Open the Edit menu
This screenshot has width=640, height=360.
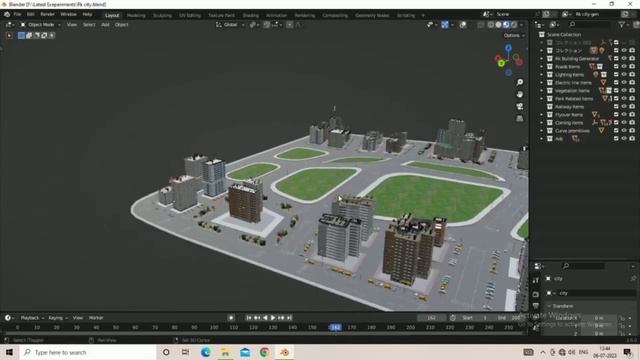click(x=31, y=14)
